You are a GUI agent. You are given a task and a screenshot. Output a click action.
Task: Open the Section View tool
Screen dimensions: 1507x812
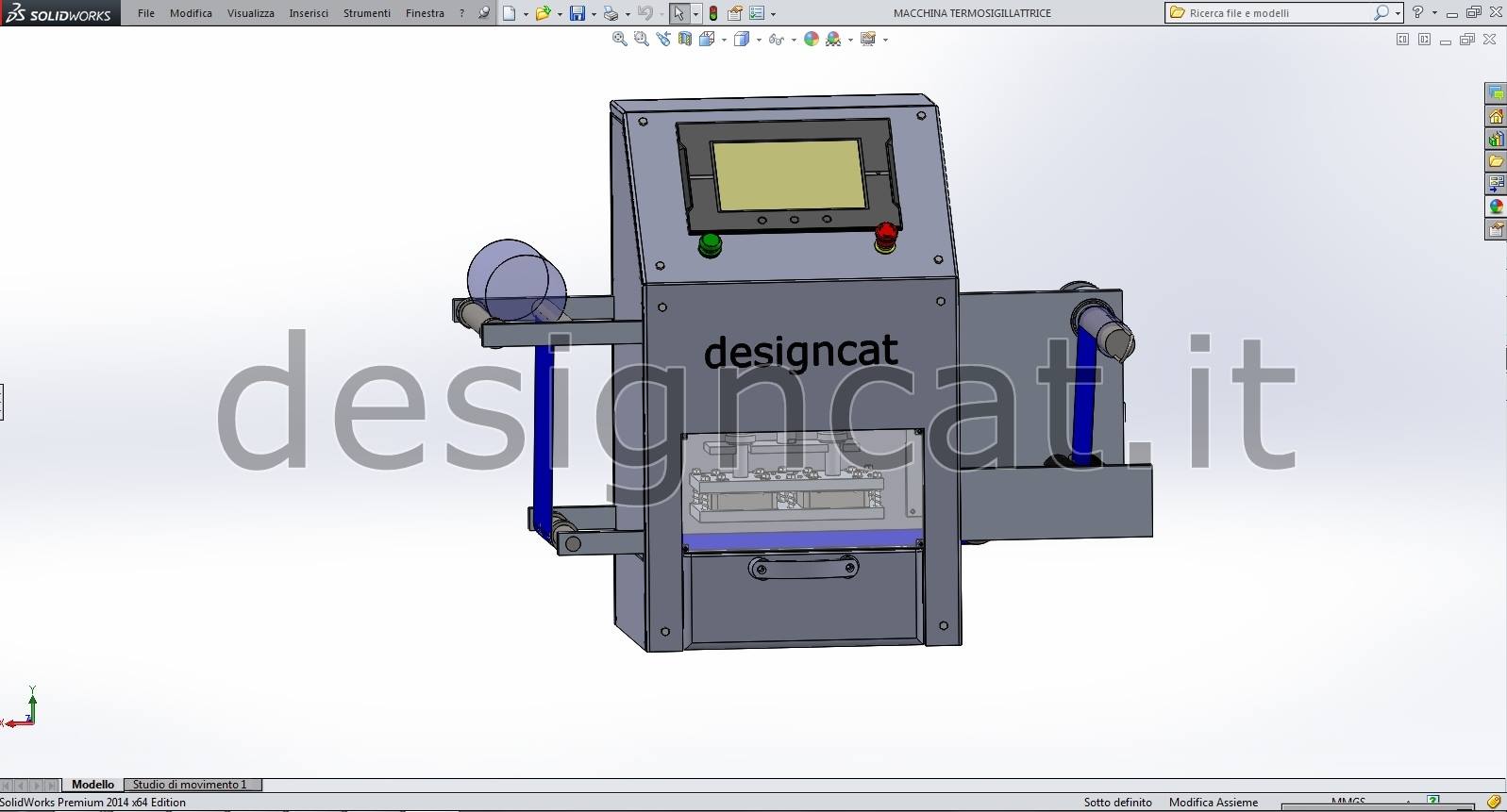coord(685,39)
